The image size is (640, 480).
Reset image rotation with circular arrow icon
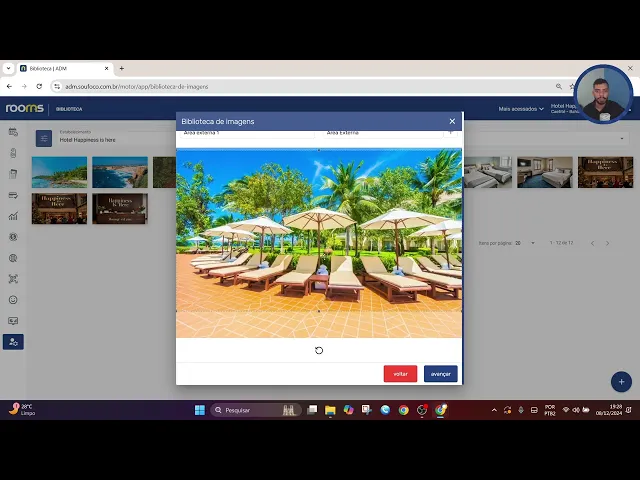pyautogui.click(x=319, y=350)
